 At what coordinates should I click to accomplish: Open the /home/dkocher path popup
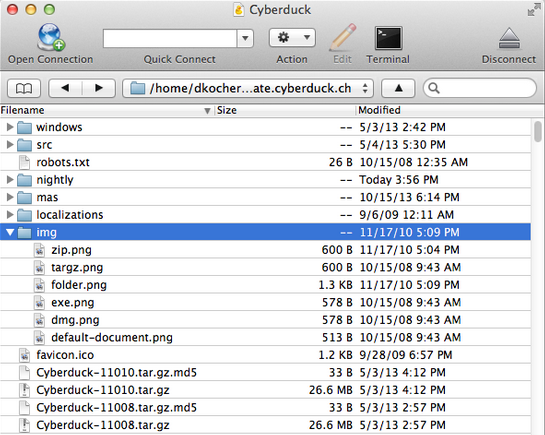pos(248,88)
